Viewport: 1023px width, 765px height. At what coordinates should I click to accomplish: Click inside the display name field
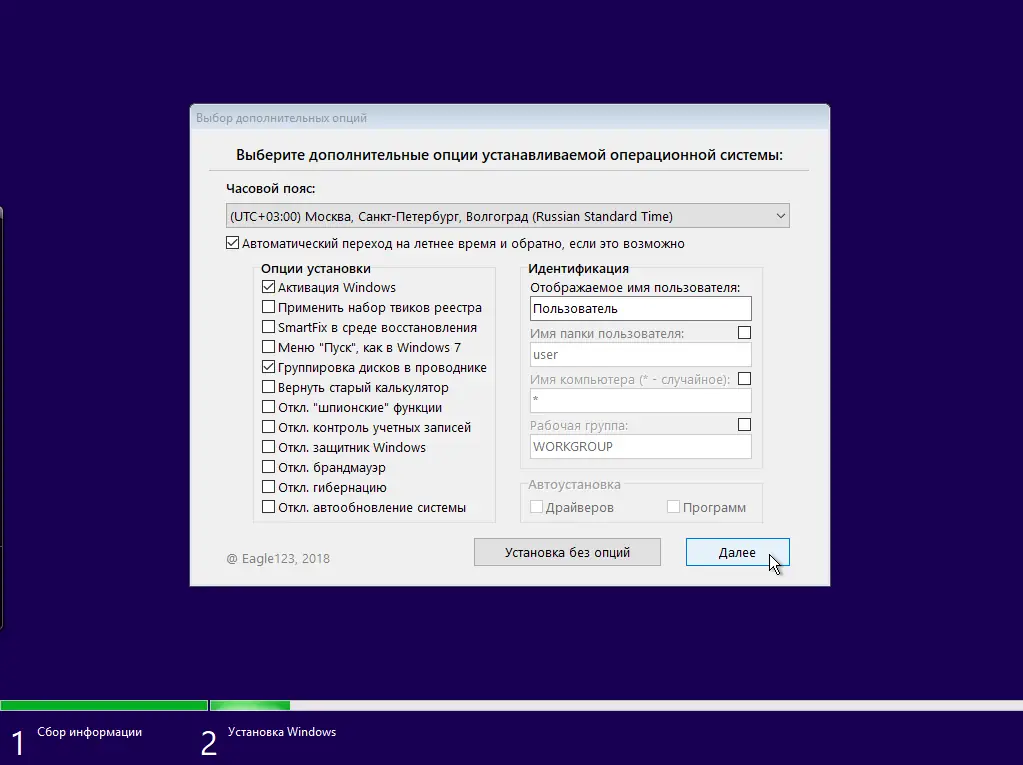click(640, 308)
